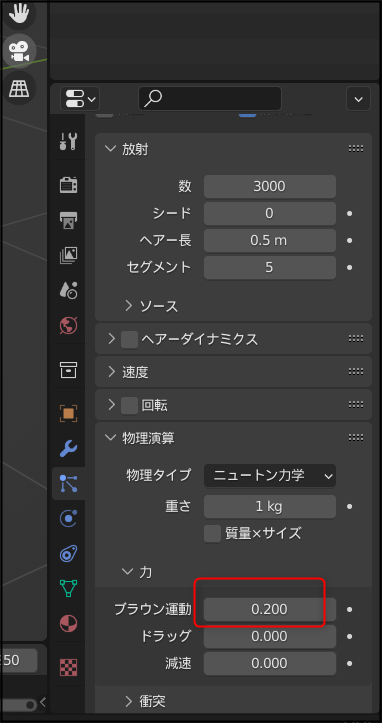382x723 pixels.
Task: Grab the 物理演算 panel drag handle
Action: [x=356, y=437]
